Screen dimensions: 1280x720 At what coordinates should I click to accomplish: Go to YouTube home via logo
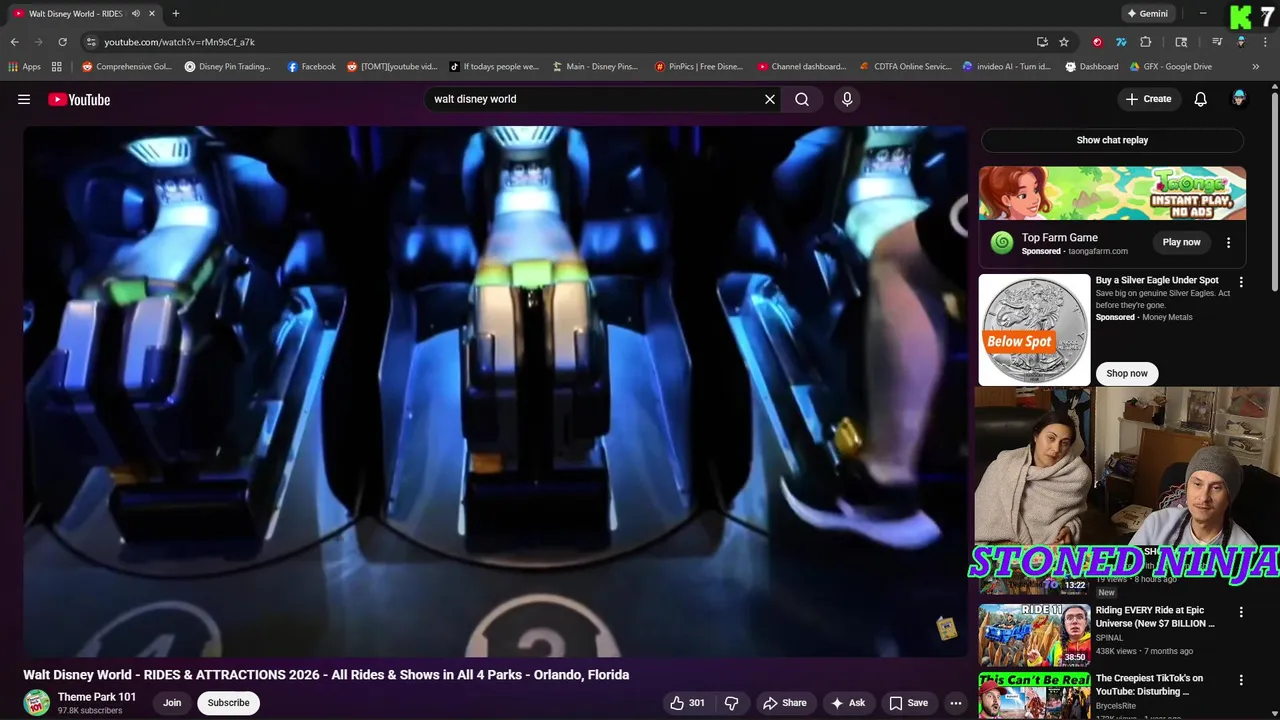point(79,99)
